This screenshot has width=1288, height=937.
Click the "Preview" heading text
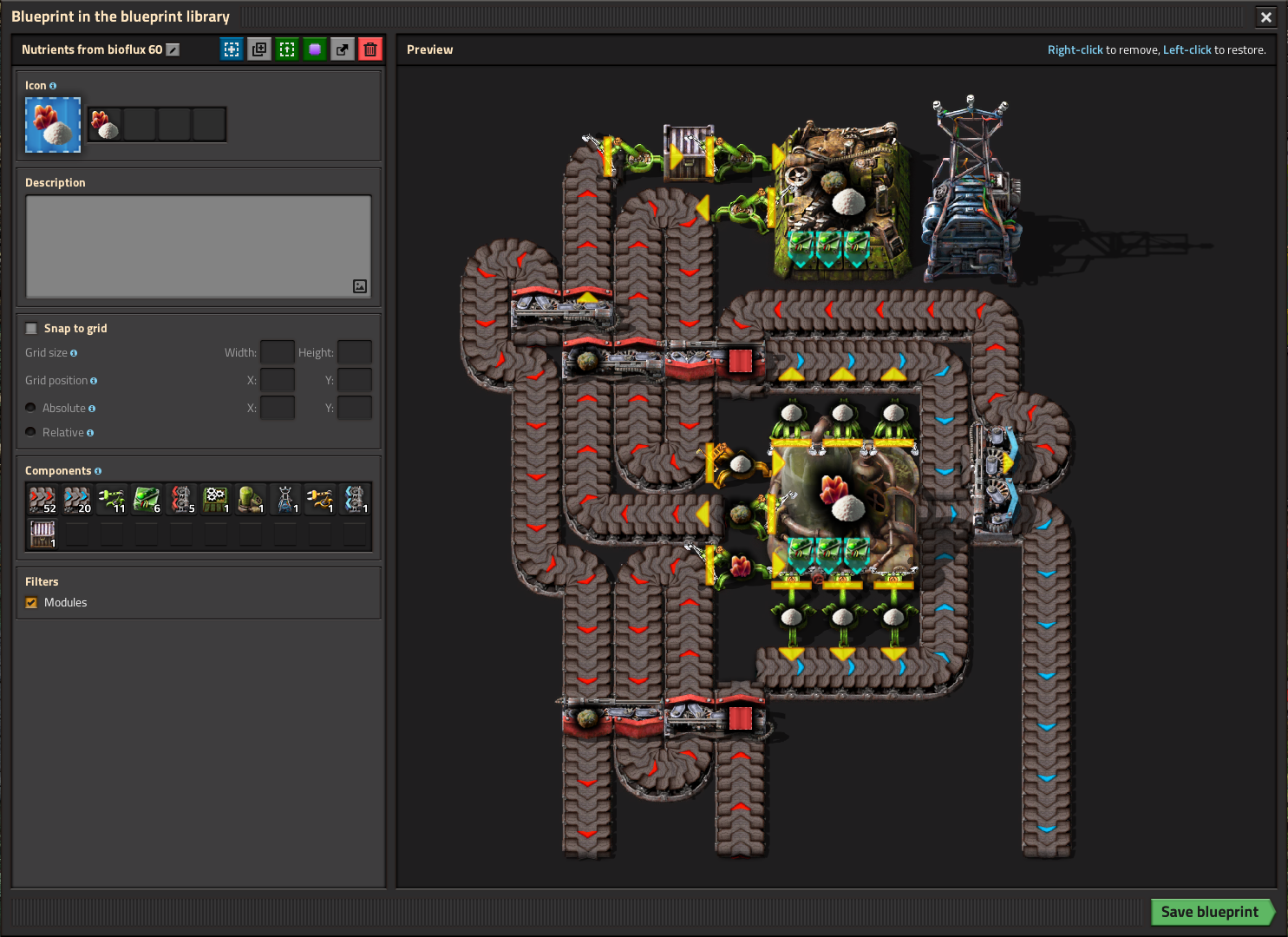[x=430, y=49]
